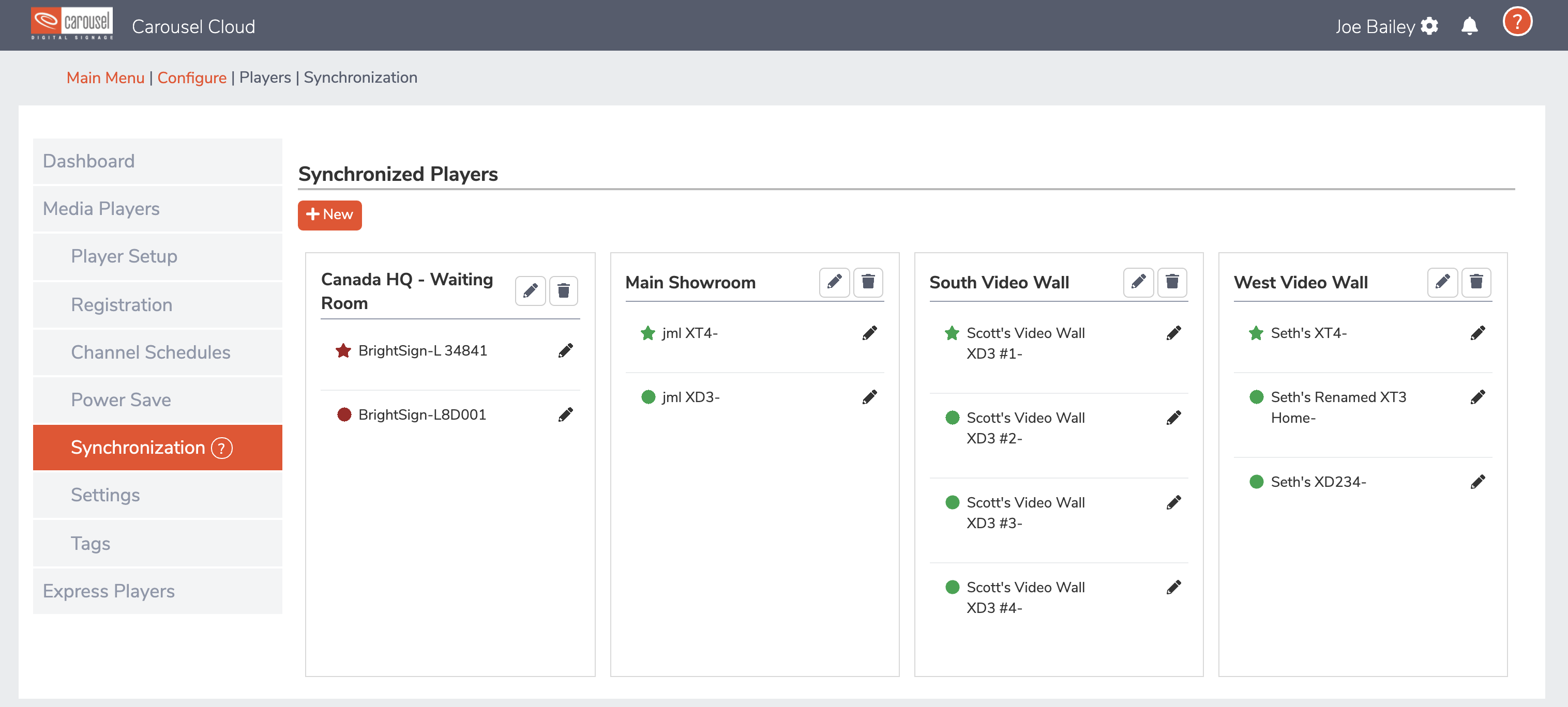1568x707 pixels.
Task: Go to Main Menu breadcrumb link
Action: [105, 78]
